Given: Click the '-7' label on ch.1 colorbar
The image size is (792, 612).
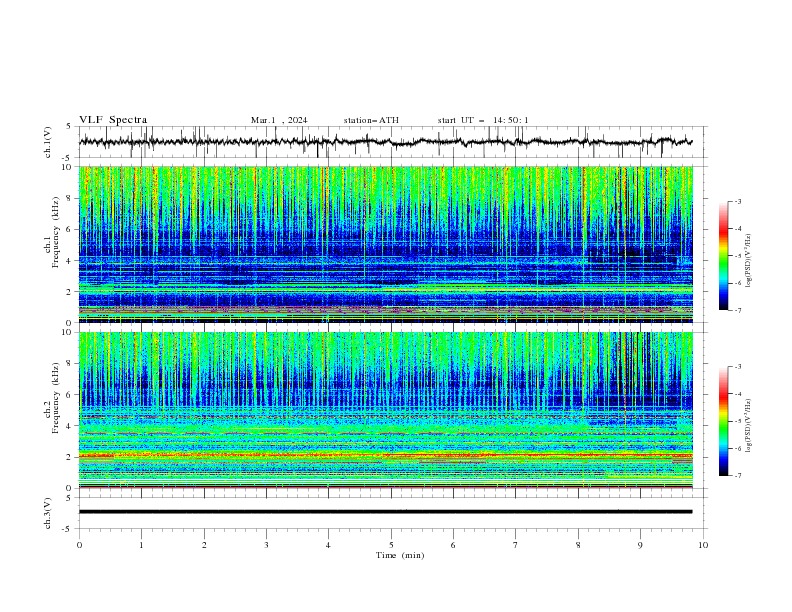Looking at the screenshot, I should click(738, 310).
